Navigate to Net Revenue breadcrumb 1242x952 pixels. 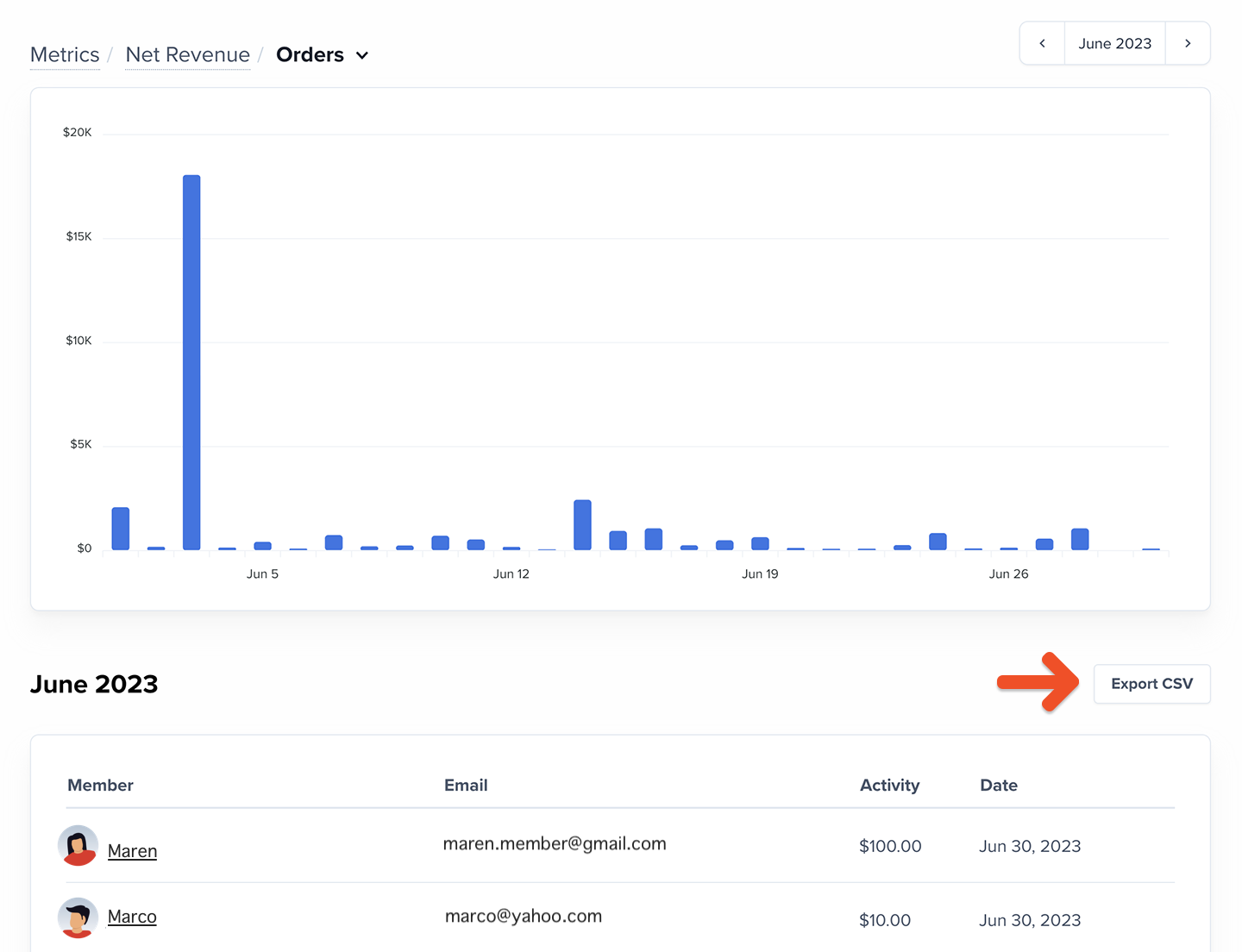(188, 55)
